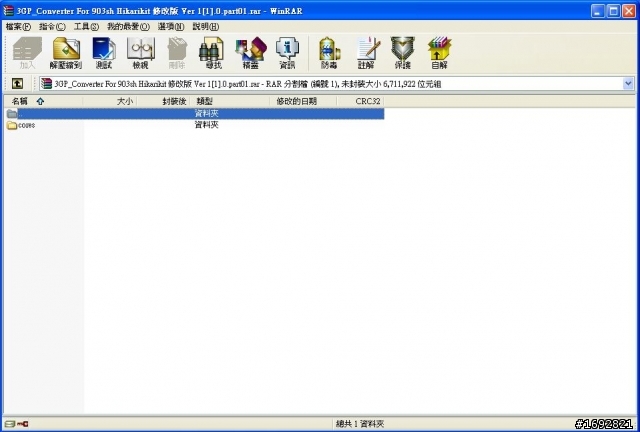Click the Add (加入) toolbar icon
Screen dimensions: 640x432
pos(27,53)
